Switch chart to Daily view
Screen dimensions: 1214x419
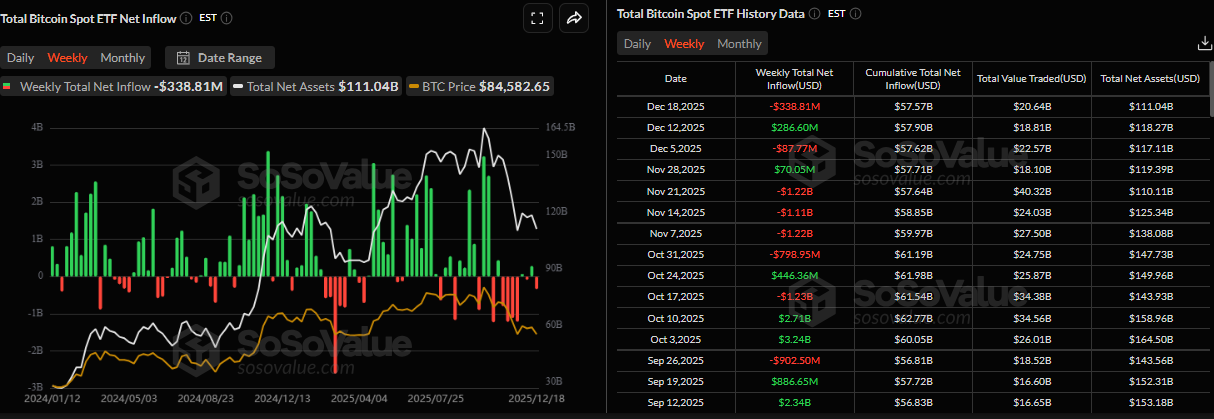pos(21,58)
